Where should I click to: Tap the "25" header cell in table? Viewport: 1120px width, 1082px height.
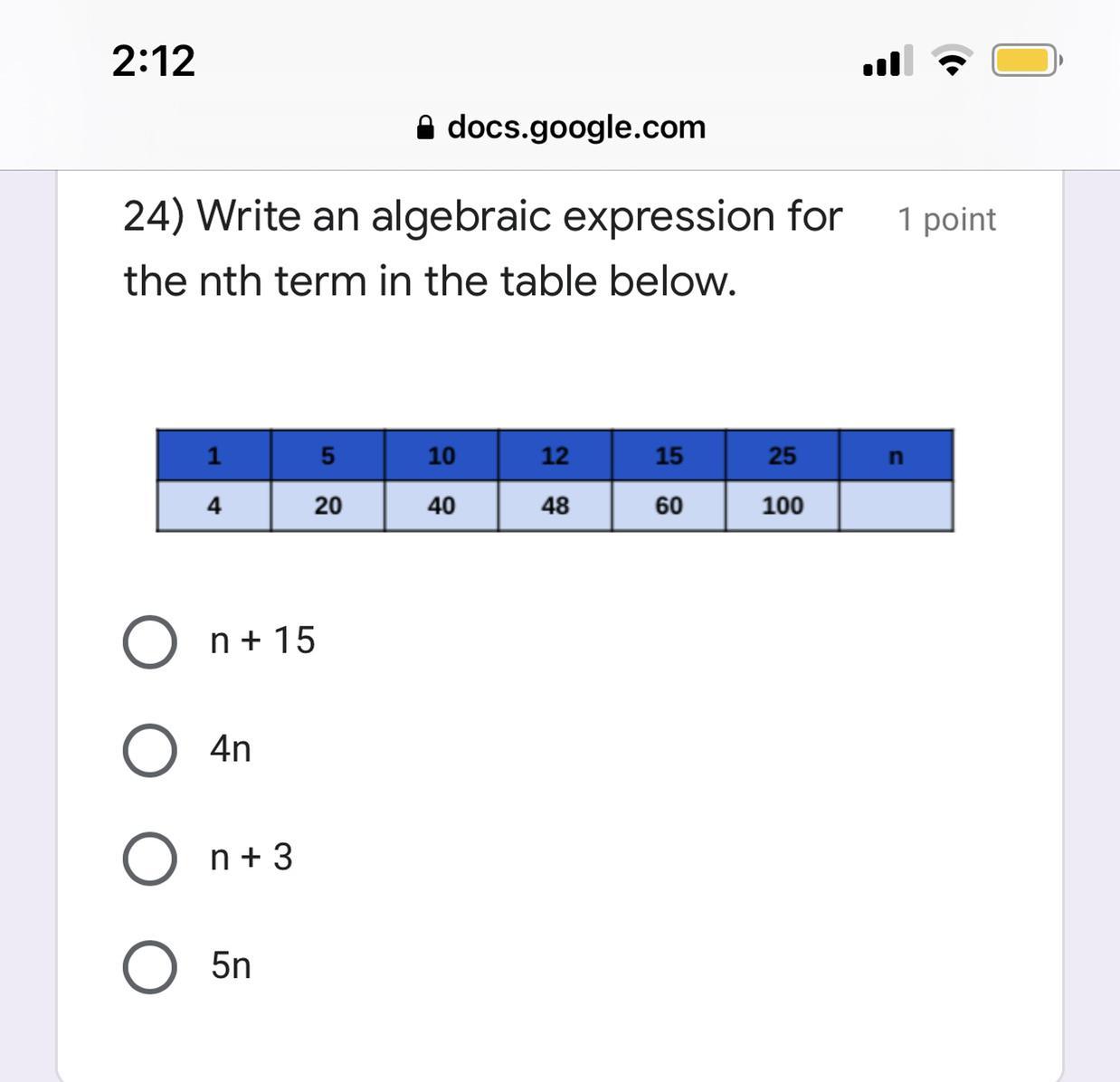click(x=783, y=455)
